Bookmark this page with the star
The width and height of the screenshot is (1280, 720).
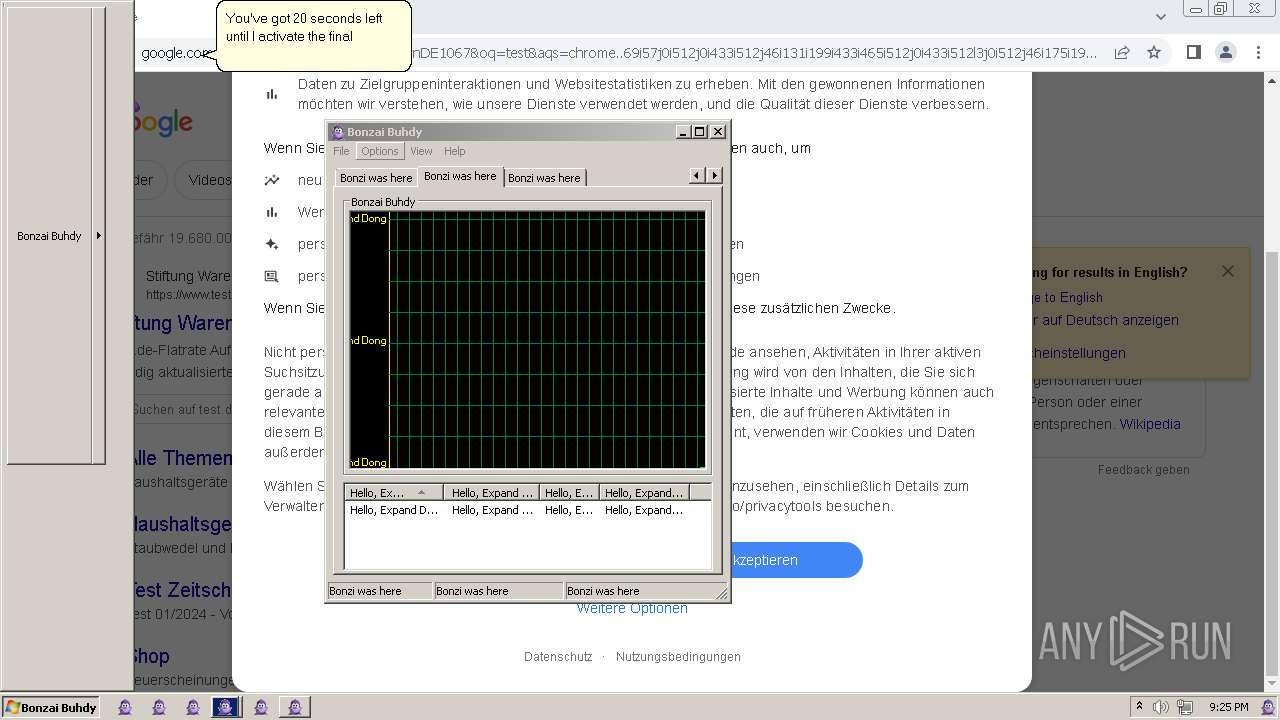[x=1154, y=52]
